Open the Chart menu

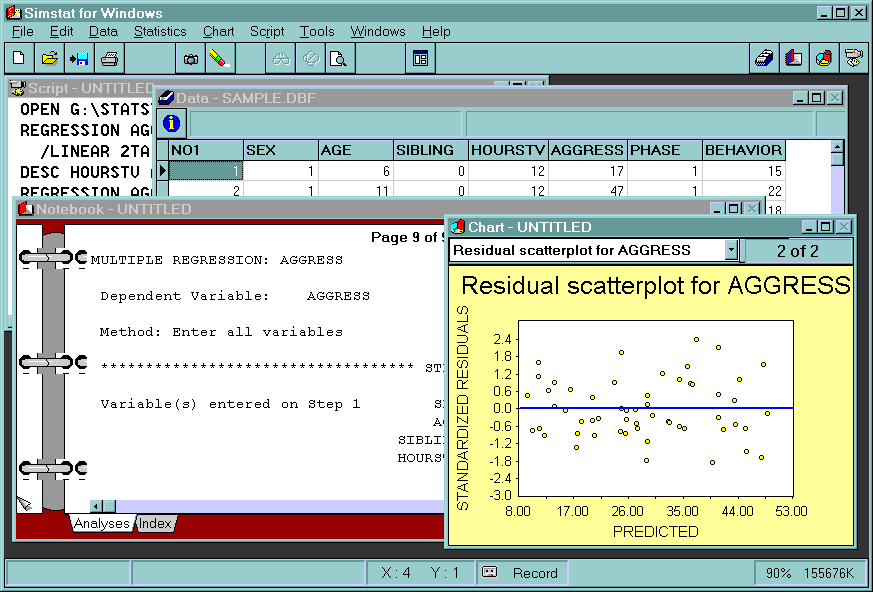(218, 32)
